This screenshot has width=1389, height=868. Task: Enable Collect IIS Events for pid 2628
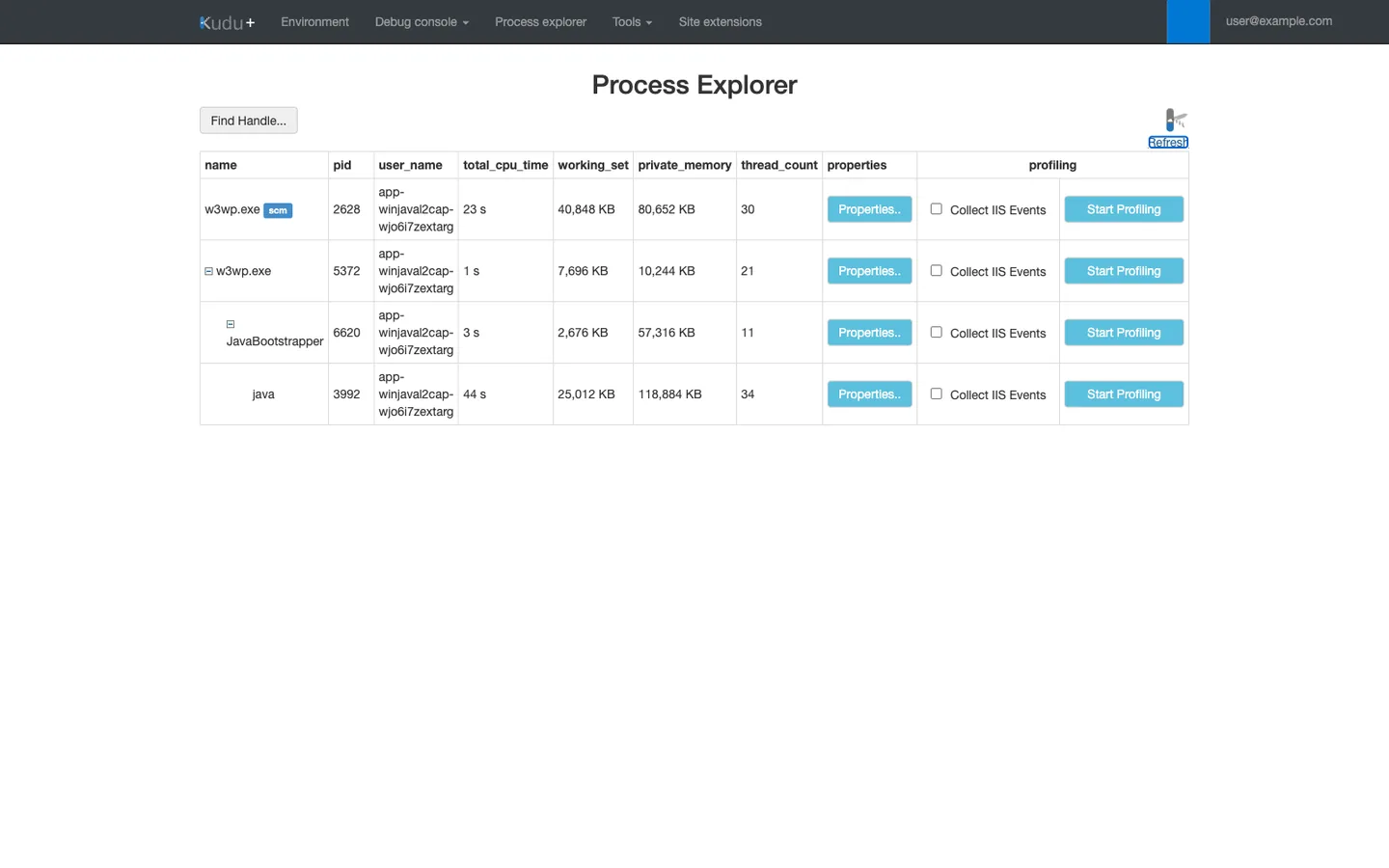tap(936, 208)
